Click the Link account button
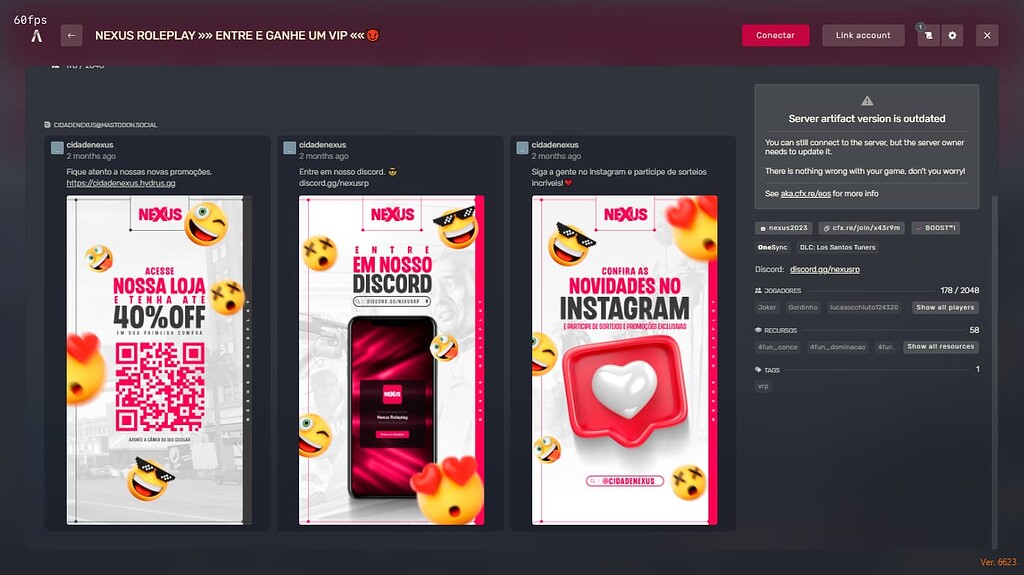Viewport: 1024px width, 575px height. pyautogui.click(x=863, y=35)
